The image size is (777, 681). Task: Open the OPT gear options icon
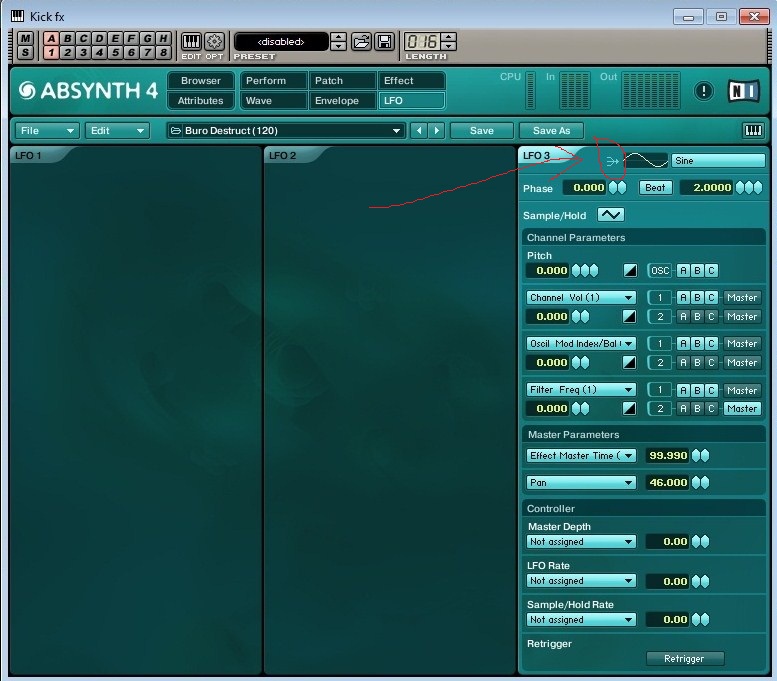(x=214, y=41)
